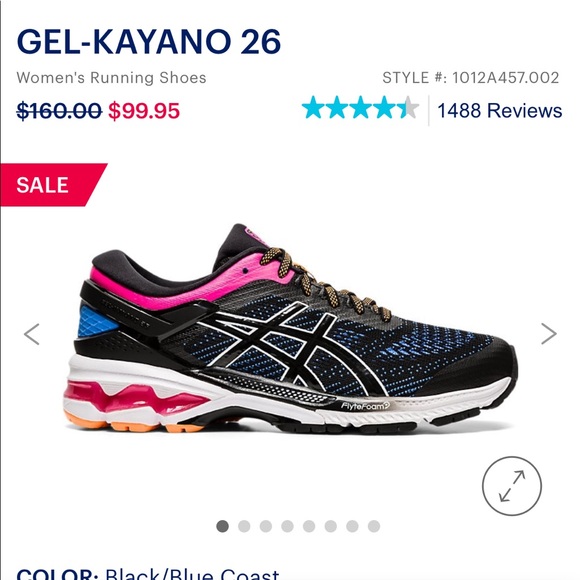The height and width of the screenshot is (580, 580).
Task: Click the GEL-KAYANO 26 product title
Action: click(x=149, y=41)
